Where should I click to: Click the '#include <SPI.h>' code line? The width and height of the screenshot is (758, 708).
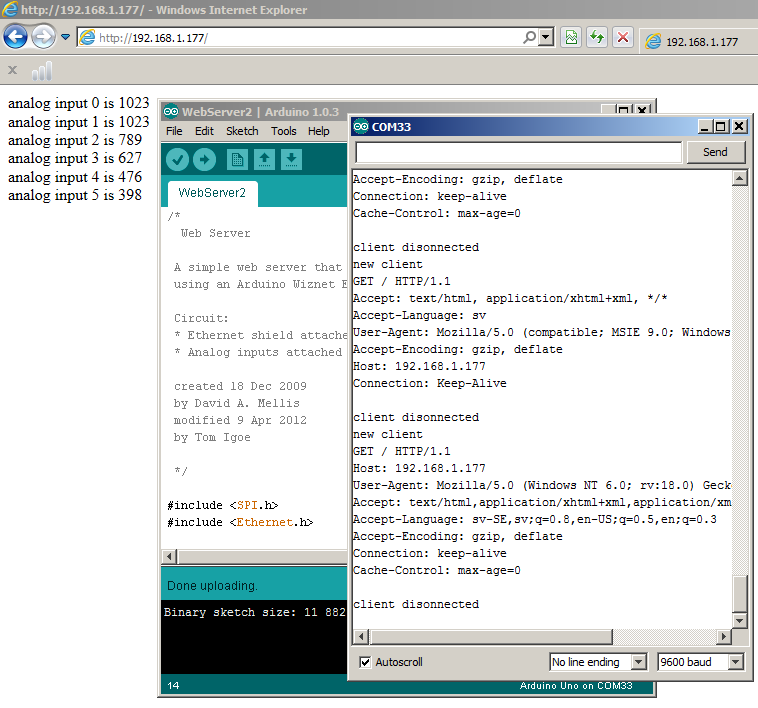click(222, 506)
